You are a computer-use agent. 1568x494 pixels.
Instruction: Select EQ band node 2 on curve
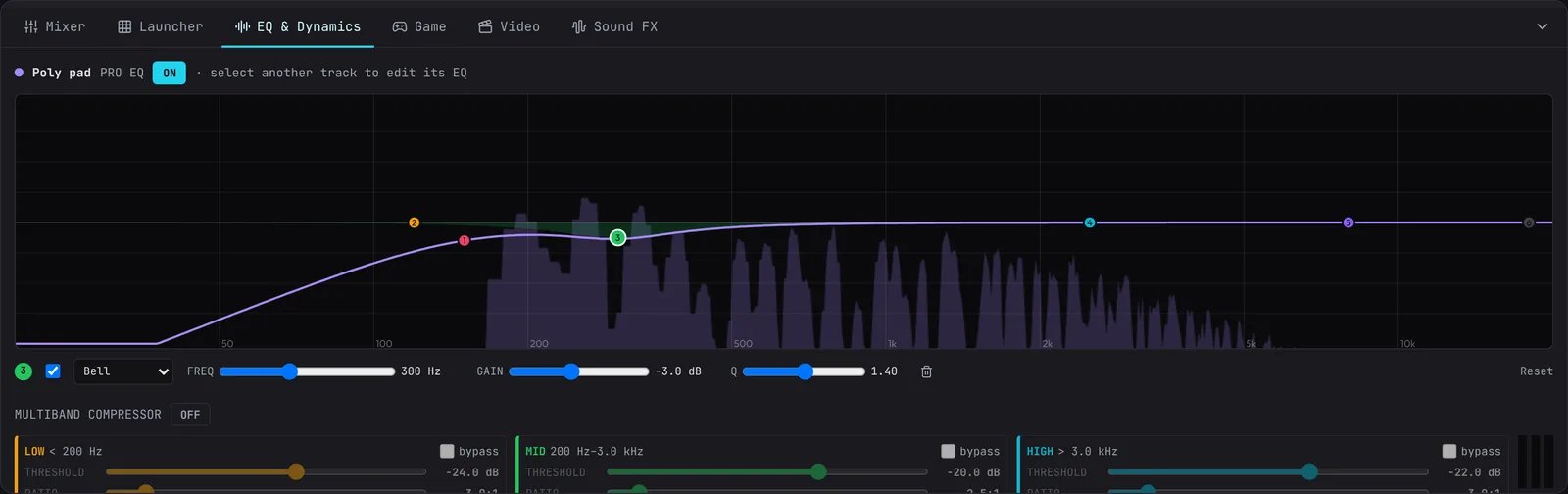click(x=414, y=222)
